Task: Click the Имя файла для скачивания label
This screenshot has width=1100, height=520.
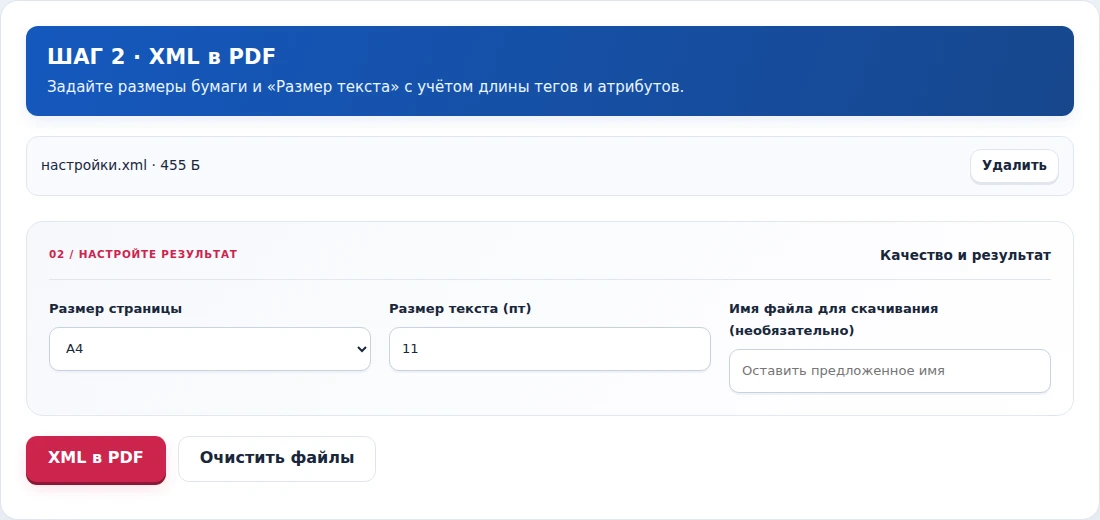Action: pyautogui.click(x=833, y=309)
